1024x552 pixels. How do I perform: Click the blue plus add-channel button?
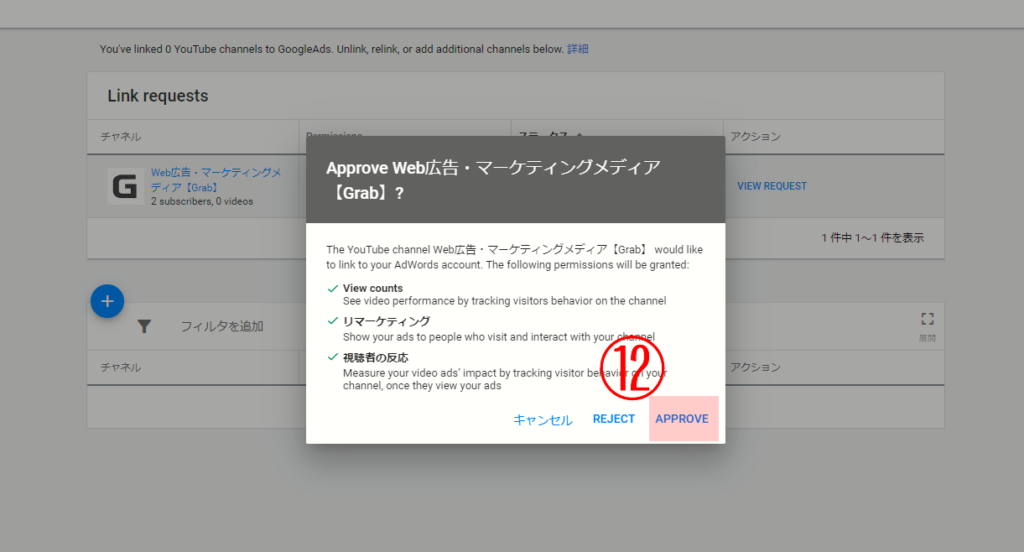(x=107, y=301)
